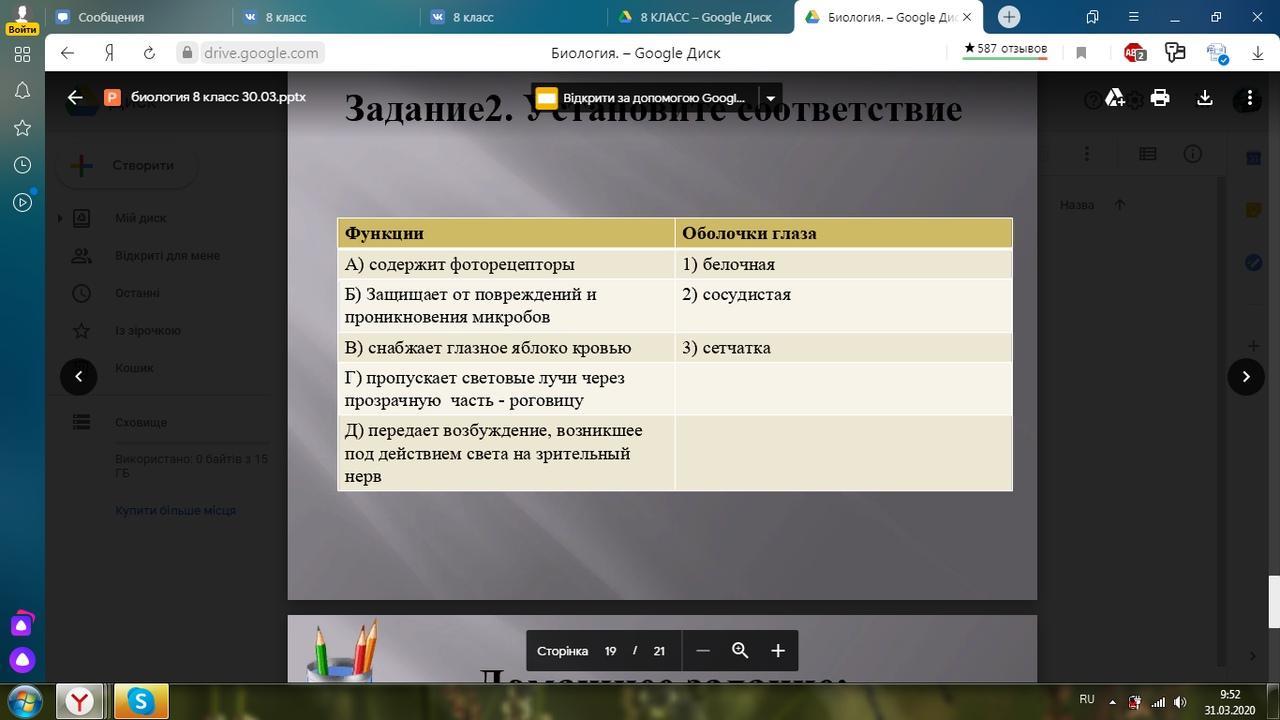Viewport: 1280px width, 720px height.
Task: Click the Купити більше місця link
Action: click(x=175, y=510)
